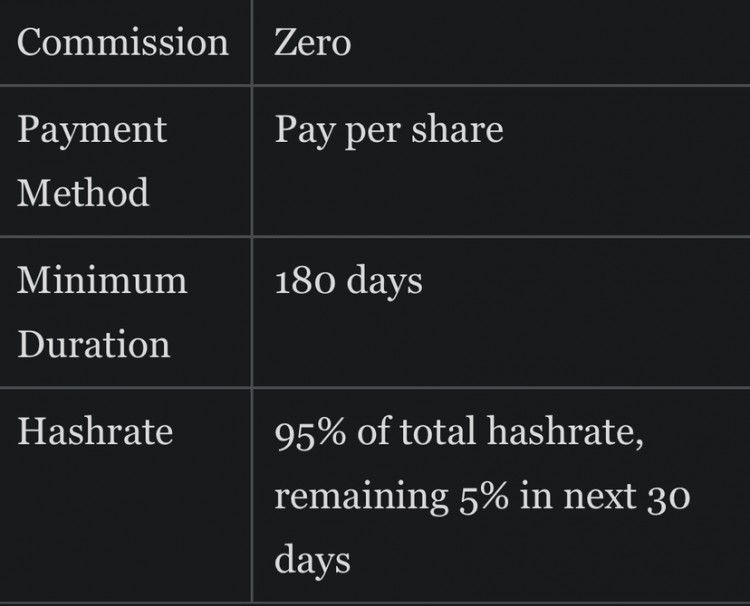Click the word "share" in payment value
Screen dimensions: 750x606
pyautogui.click(x=455, y=129)
